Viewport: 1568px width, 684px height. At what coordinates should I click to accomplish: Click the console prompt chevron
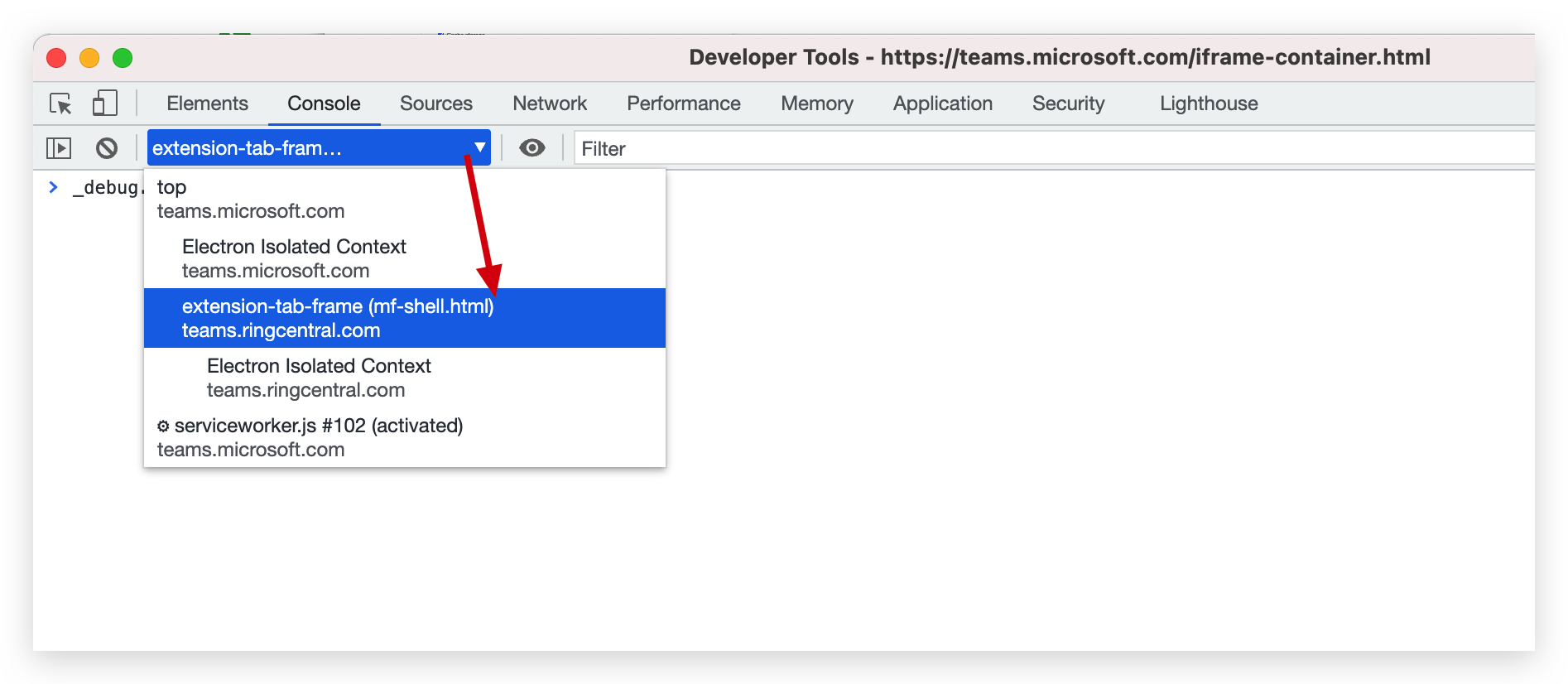click(x=53, y=187)
